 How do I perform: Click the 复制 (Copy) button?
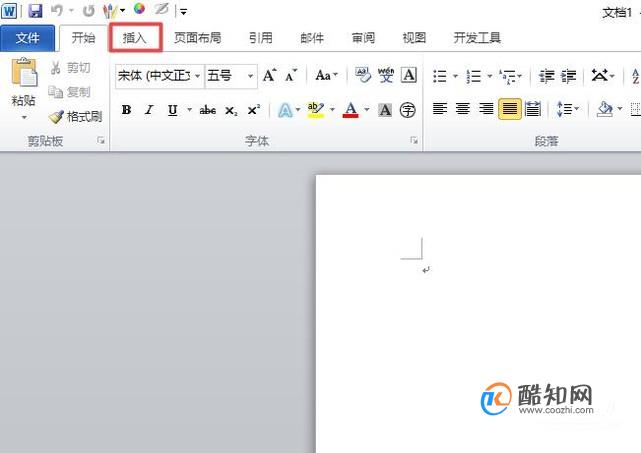(x=69, y=92)
